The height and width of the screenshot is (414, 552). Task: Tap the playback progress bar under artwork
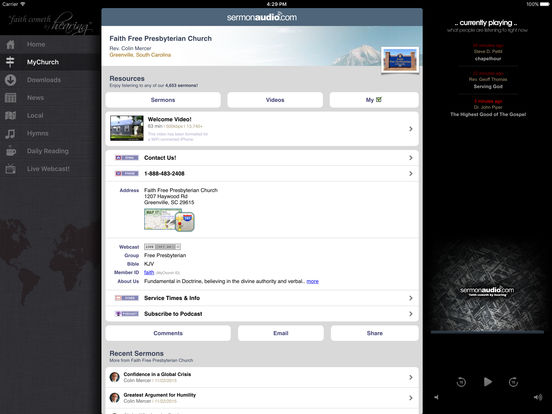[487, 332]
